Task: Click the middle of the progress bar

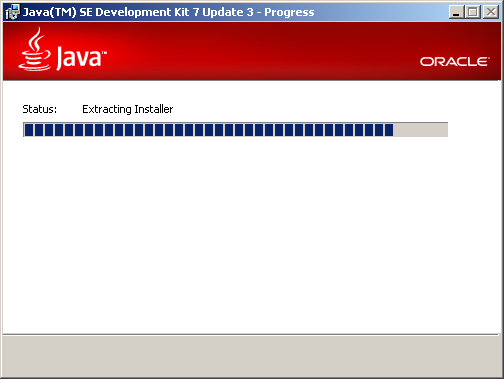Action: coord(235,130)
